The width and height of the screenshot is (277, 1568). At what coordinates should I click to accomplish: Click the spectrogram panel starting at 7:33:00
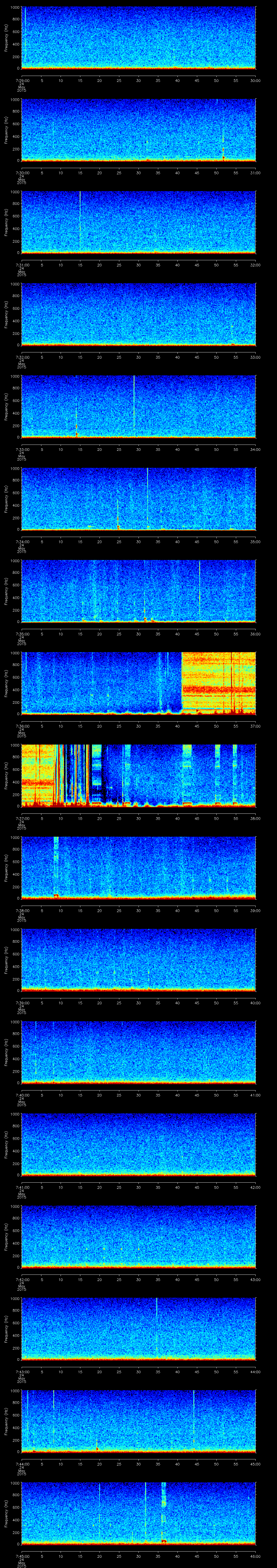point(138,407)
